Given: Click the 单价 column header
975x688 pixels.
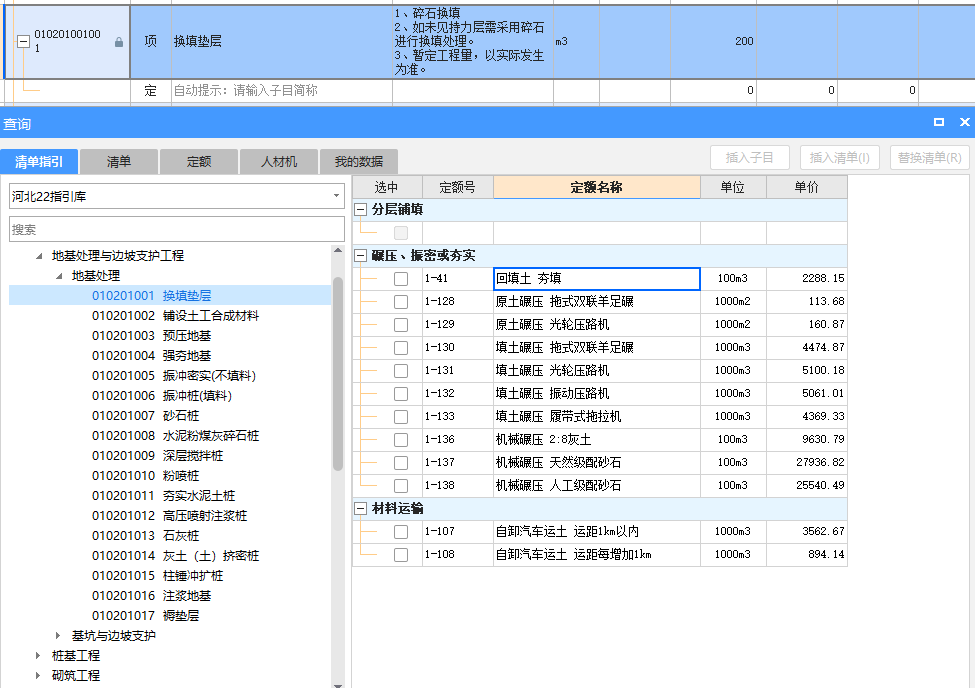Looking at the screenshot, I should pyautogui.click(x=806, y=187).
